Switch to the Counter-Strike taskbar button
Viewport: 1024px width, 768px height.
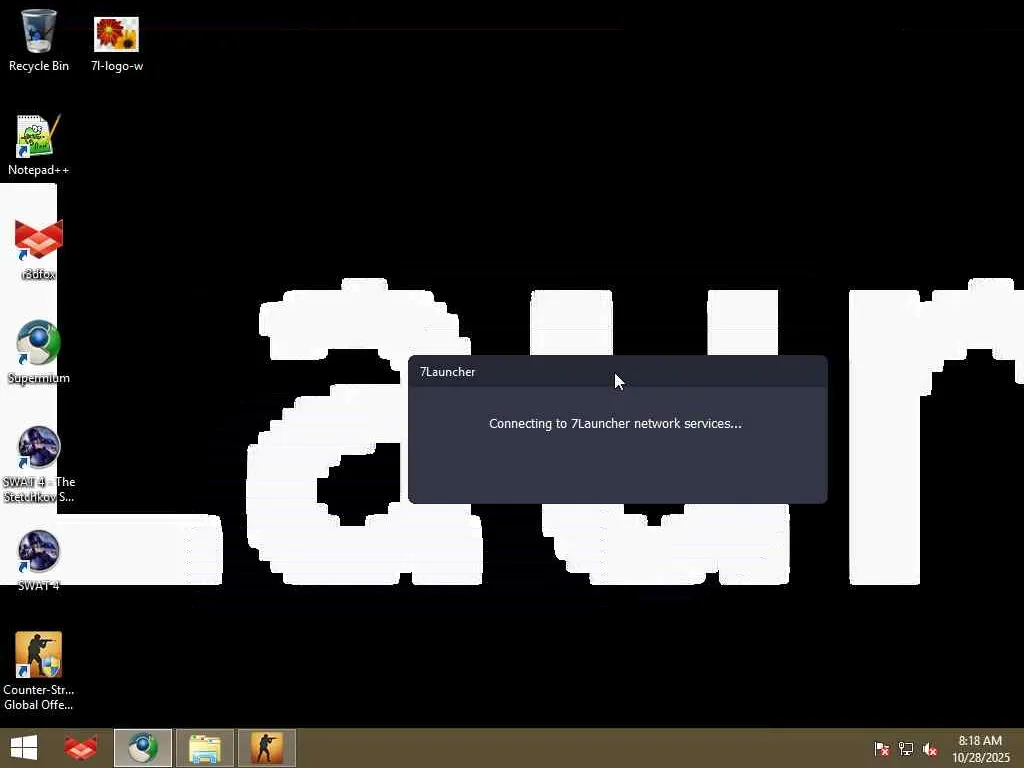tap(267, 748)
